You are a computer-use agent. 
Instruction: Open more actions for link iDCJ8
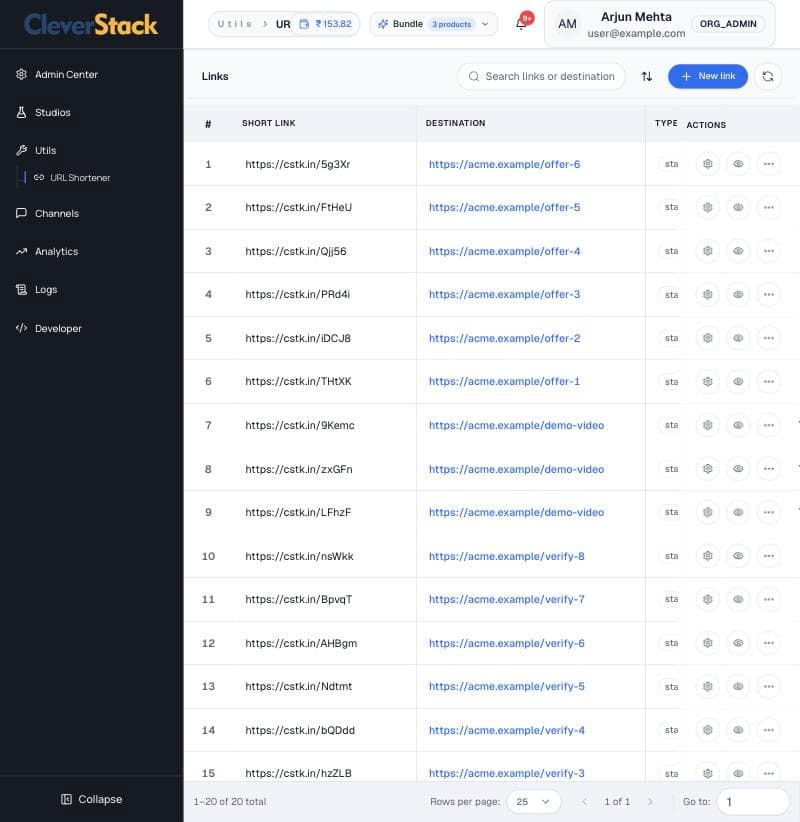pyautogui.click(x=769, y=338)
